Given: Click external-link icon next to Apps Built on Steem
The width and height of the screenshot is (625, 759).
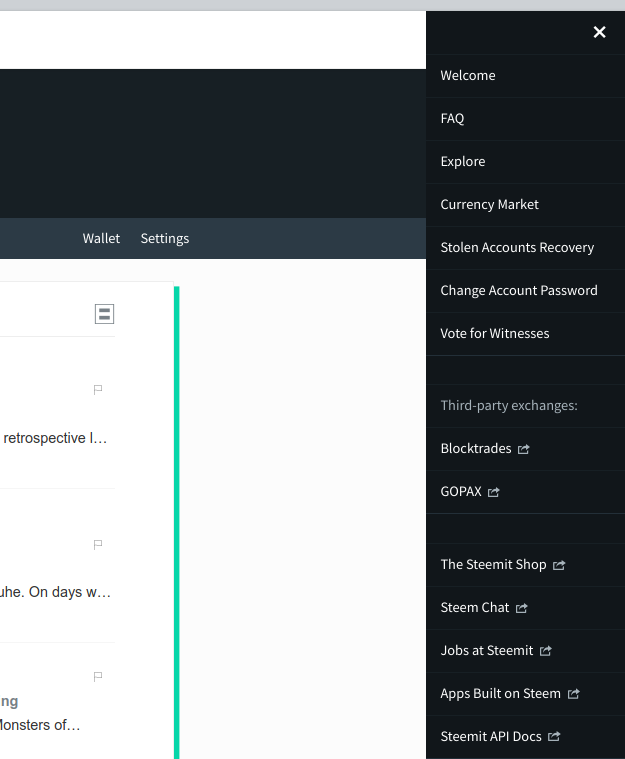Looking at the screenshot, I should 574,695.
